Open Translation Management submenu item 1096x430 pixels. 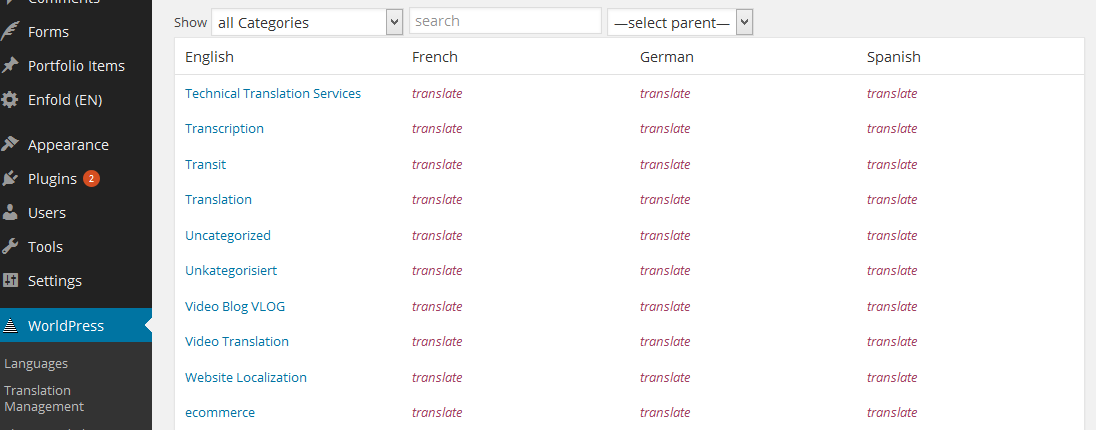[44, 398]
